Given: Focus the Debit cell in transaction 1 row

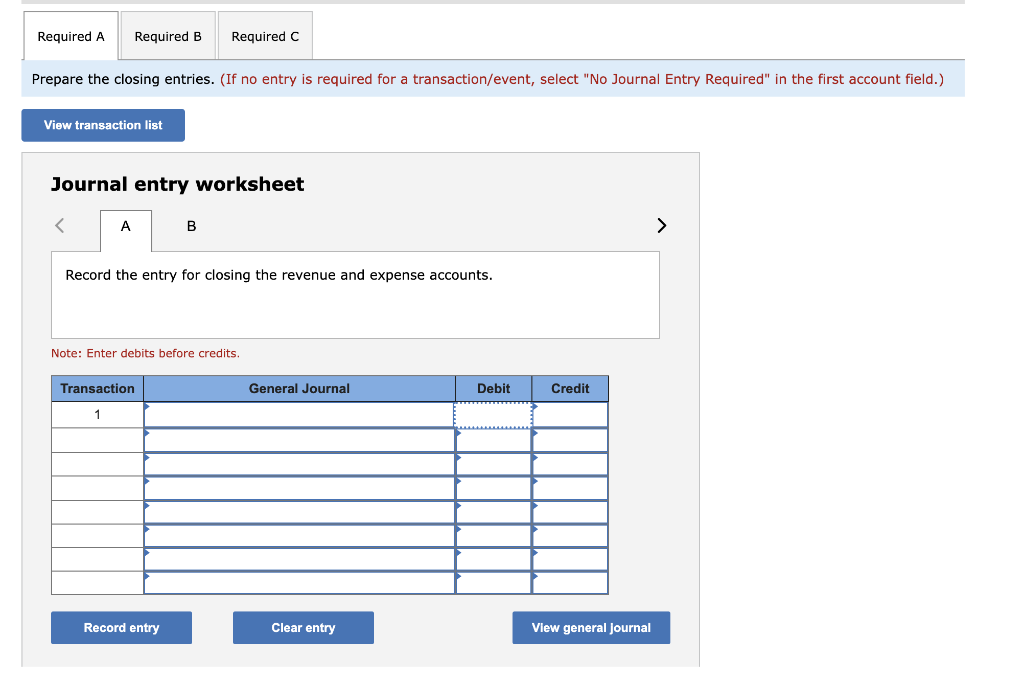Looking at the screenshot, I should [493, 415].
